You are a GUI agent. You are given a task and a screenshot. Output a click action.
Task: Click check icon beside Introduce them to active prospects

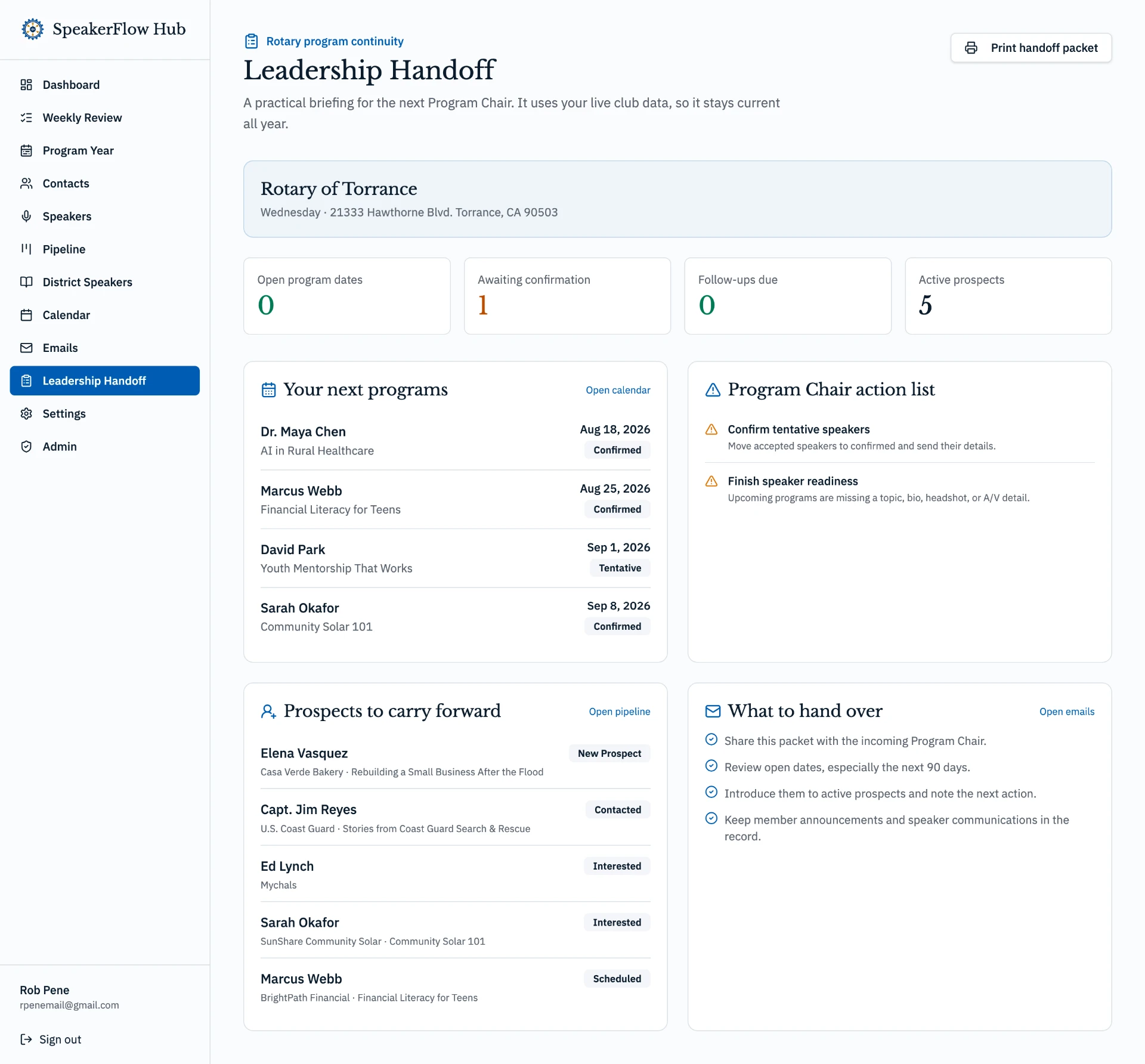click(711, 792)
